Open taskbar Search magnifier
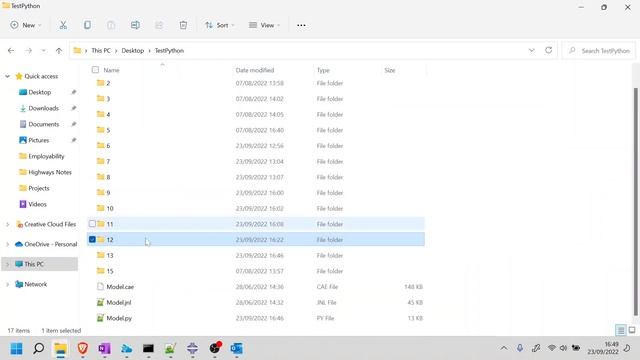This screenshot has width=640, height=360. coord(38,349)
